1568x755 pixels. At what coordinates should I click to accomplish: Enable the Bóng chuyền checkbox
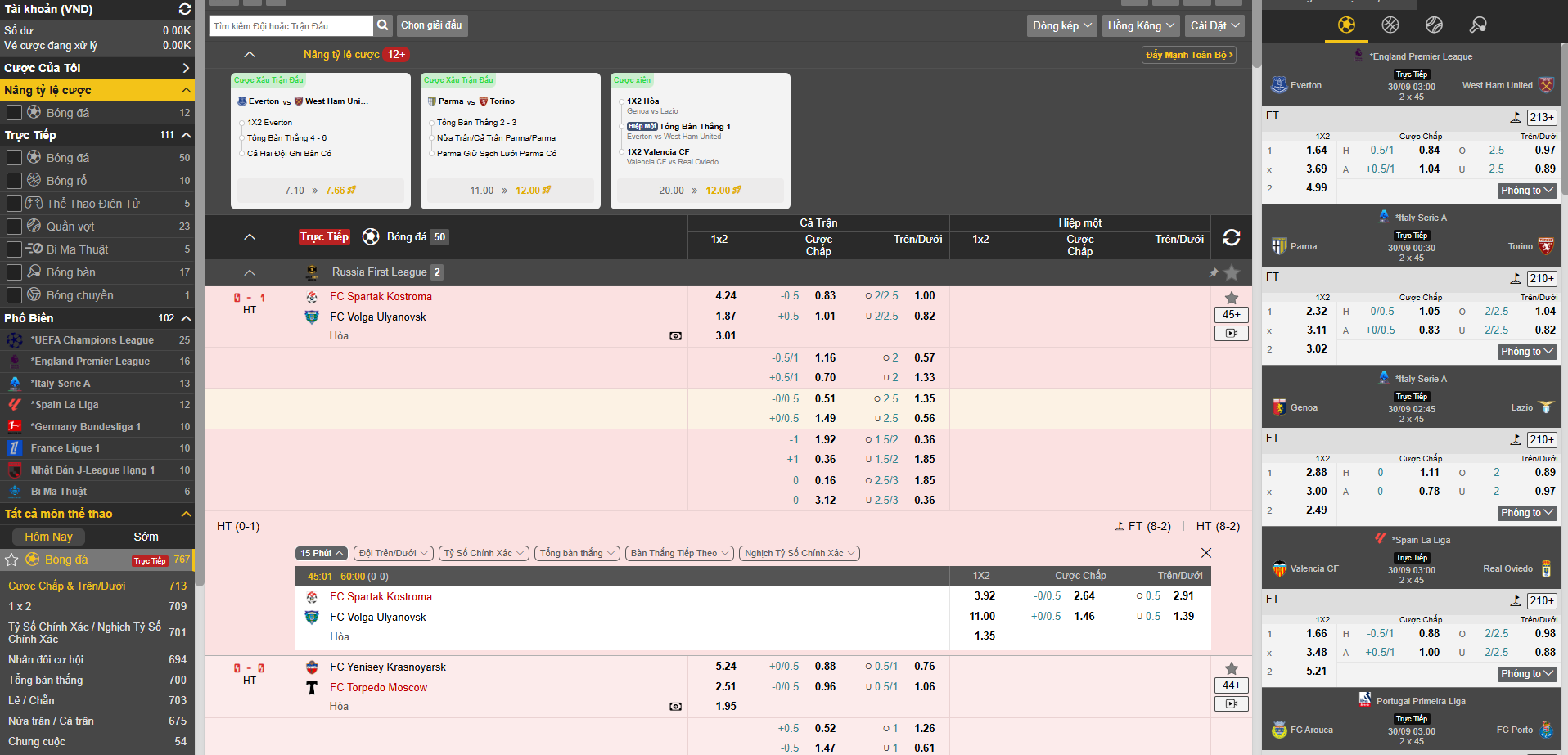pos(14,295)
